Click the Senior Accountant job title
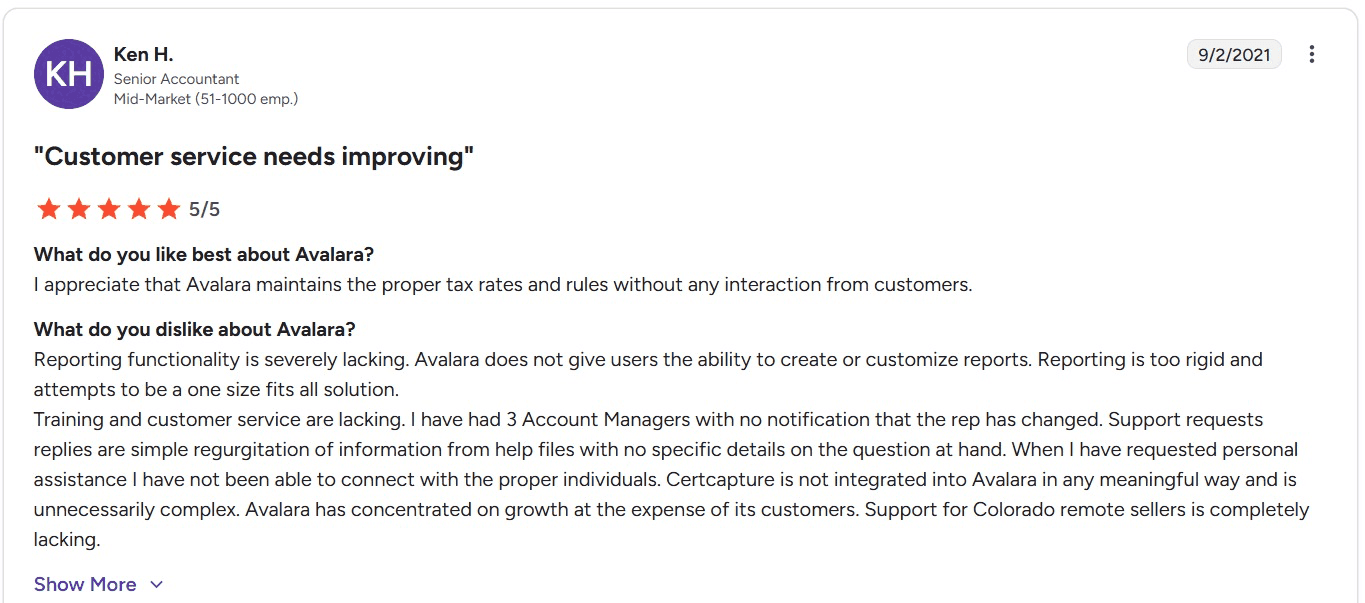The height and width of the screenshot is (603, 1365). [176, 79]
